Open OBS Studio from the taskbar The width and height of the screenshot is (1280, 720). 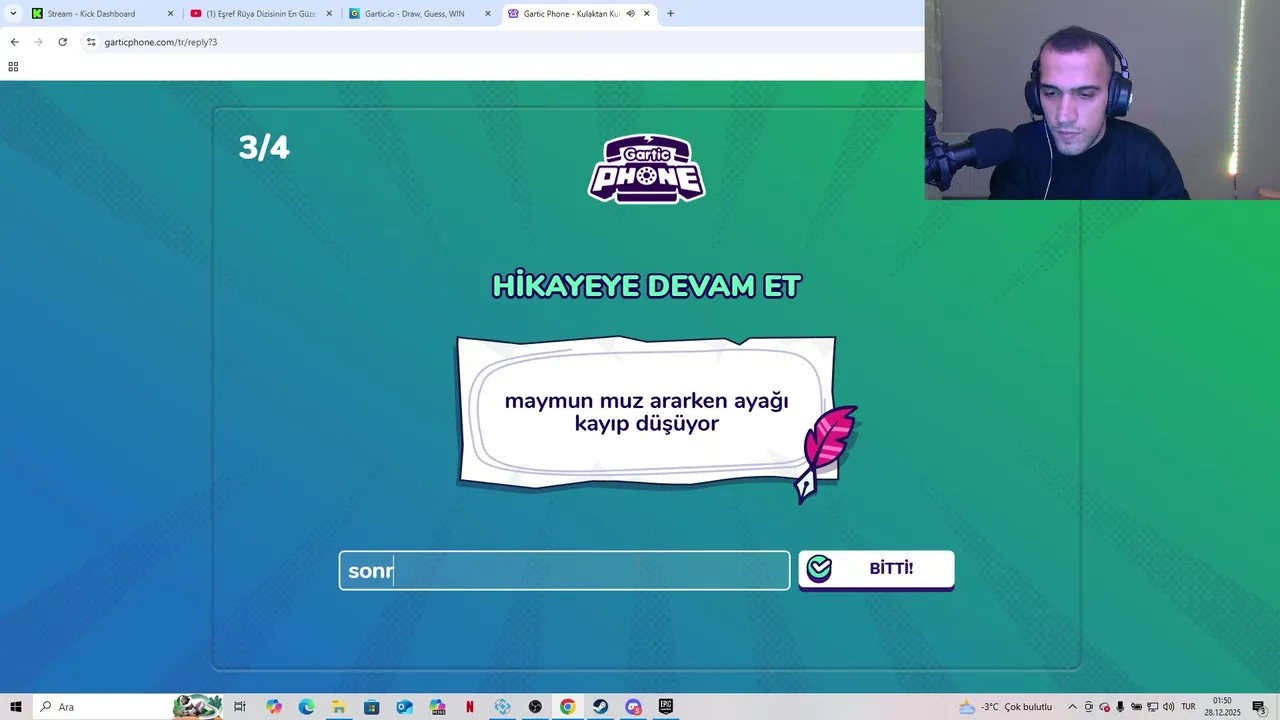535,707
